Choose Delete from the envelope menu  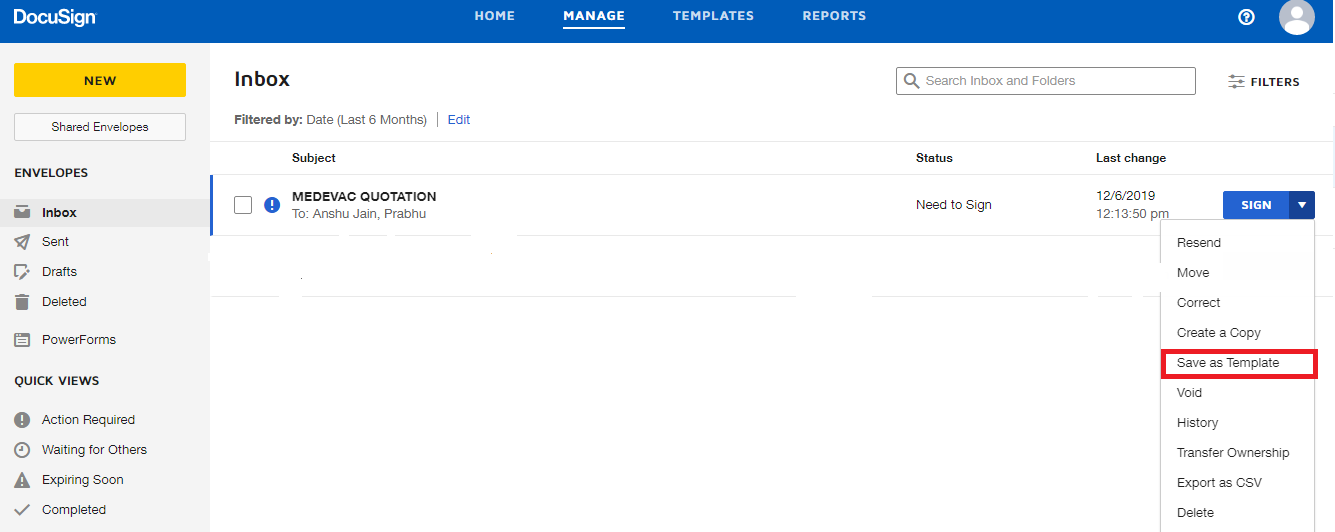coord(1238,513)
